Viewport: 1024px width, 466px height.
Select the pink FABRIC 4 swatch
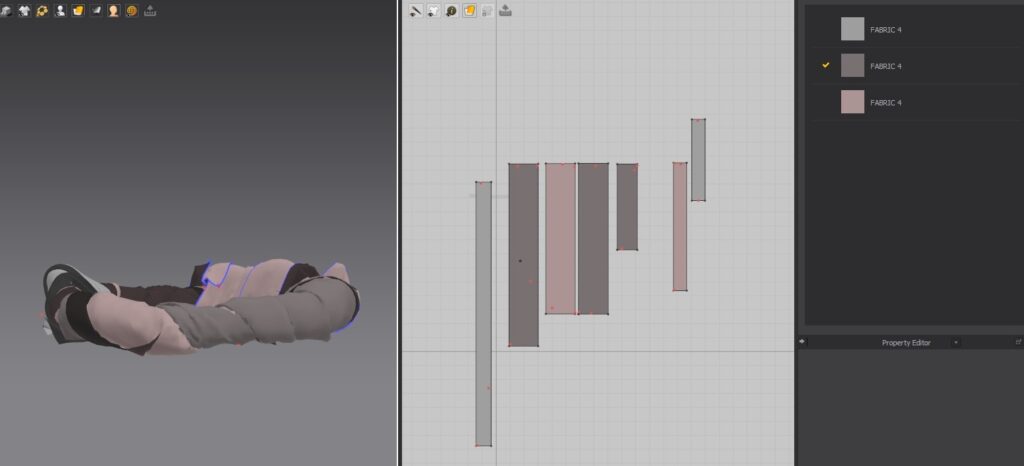[852, 102]
